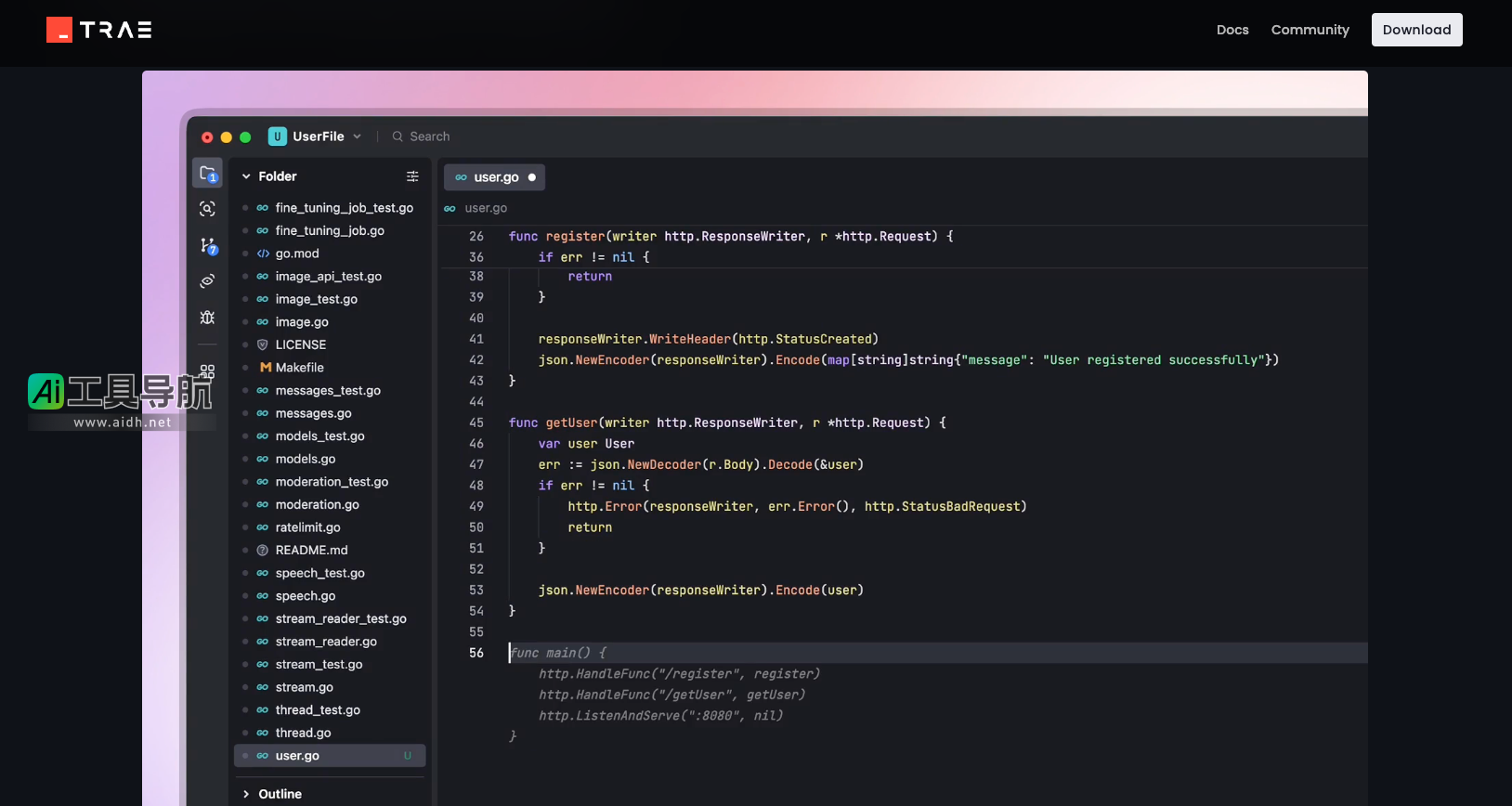Open go.mod in the file tree
Screen dimensions: 1512x806
click(x=297, y=253)
